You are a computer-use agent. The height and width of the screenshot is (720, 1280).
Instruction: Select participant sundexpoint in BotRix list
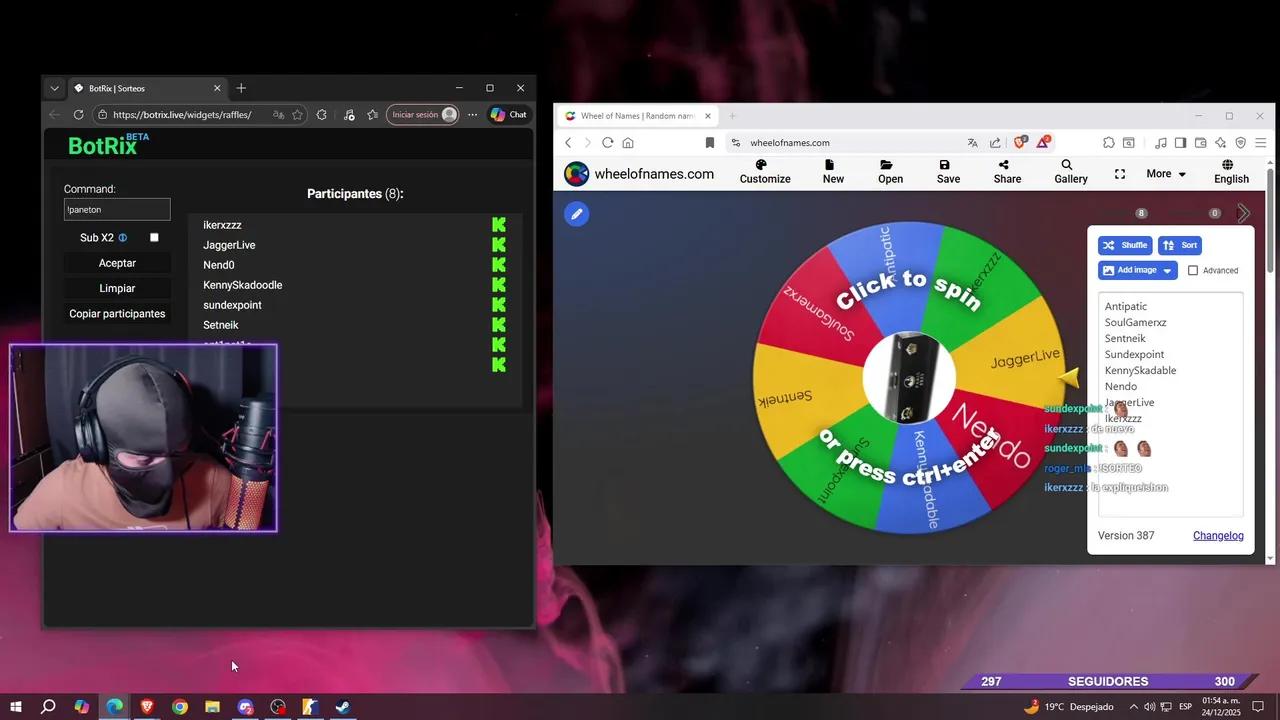point(232,305)
